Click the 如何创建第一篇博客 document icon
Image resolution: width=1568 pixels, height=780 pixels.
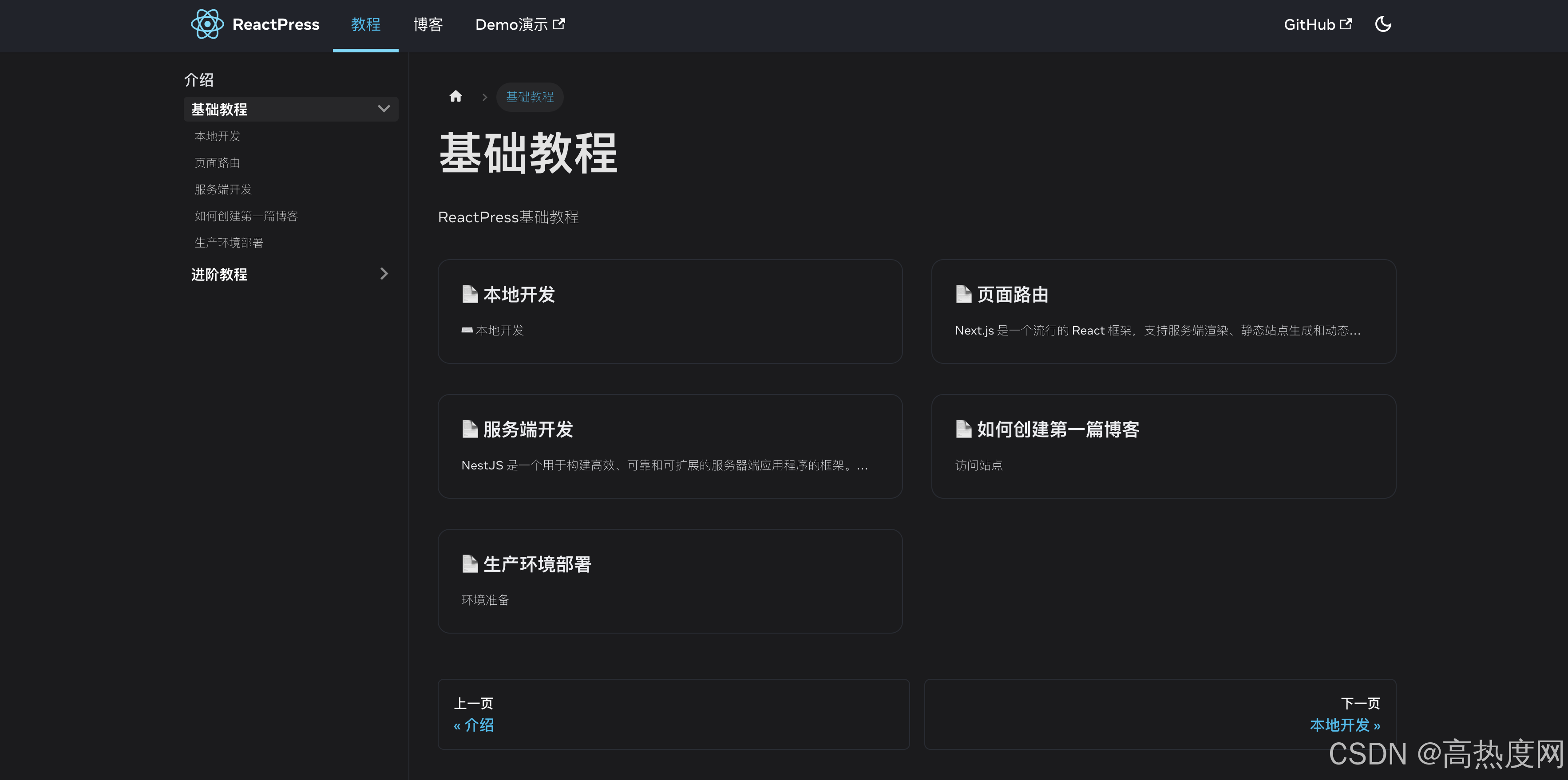tap(963, 429)
